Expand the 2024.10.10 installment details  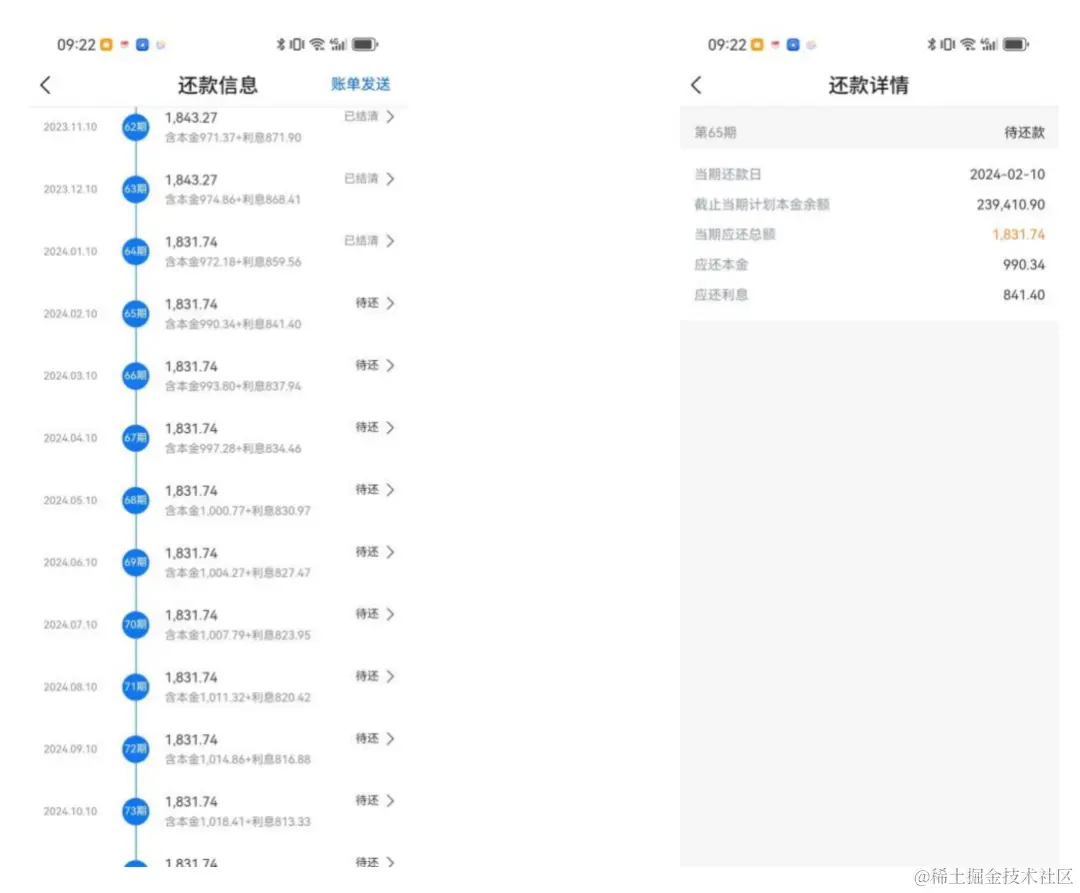point(389,800)
